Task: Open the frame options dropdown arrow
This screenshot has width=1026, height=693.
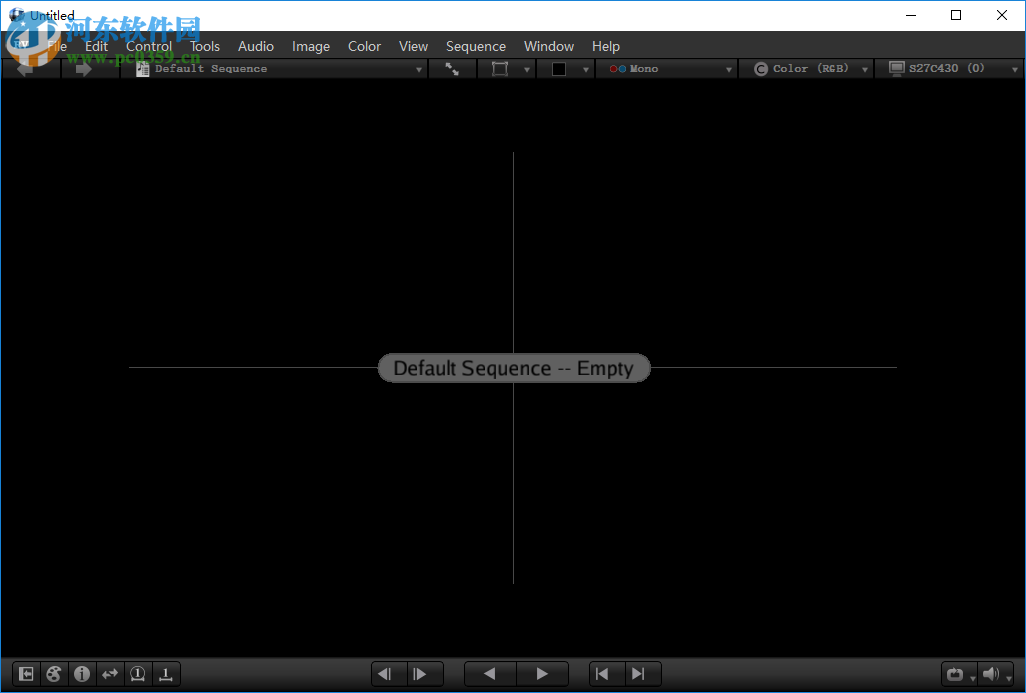Action: 527,69
